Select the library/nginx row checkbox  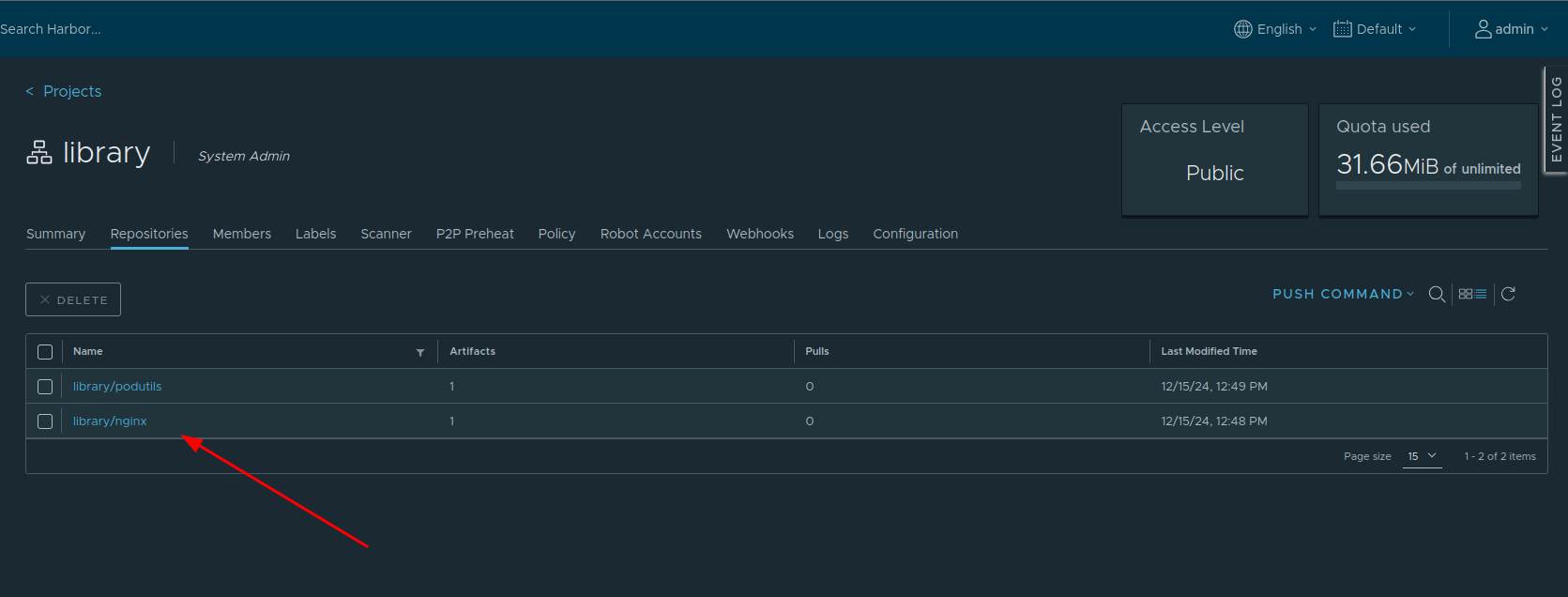(x=45, y=421)
